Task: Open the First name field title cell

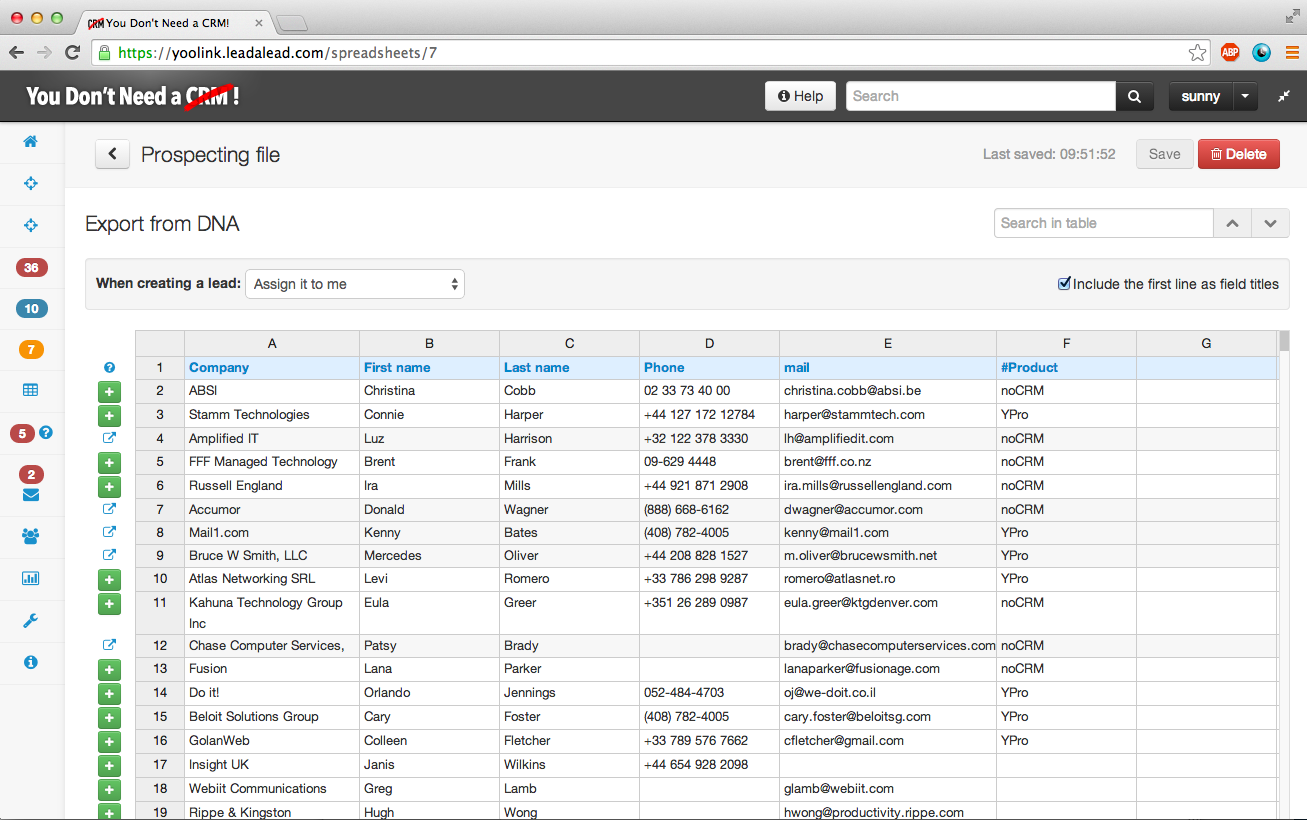Action: [x=429, y=368]
